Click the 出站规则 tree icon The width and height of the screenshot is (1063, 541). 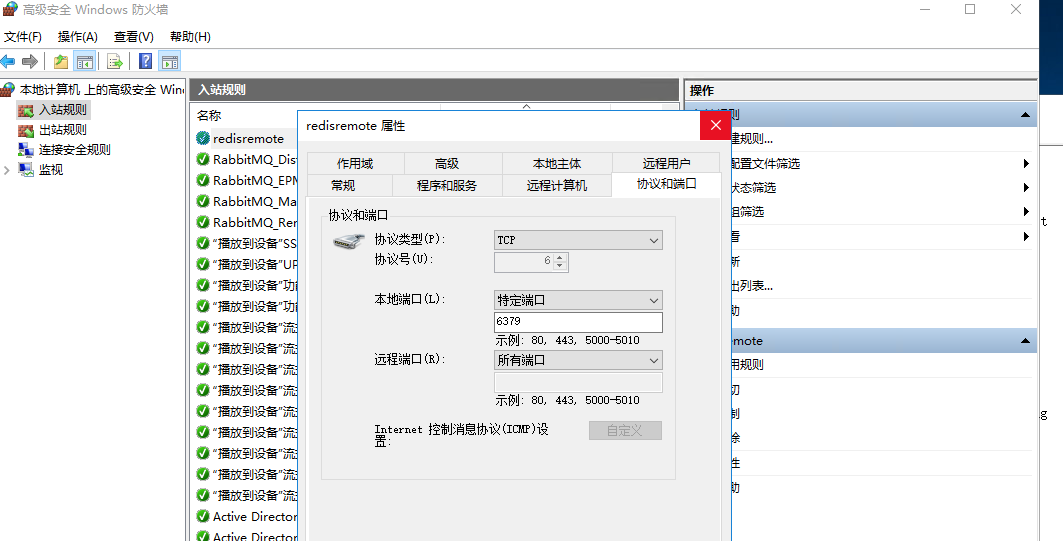pos(26,129)
